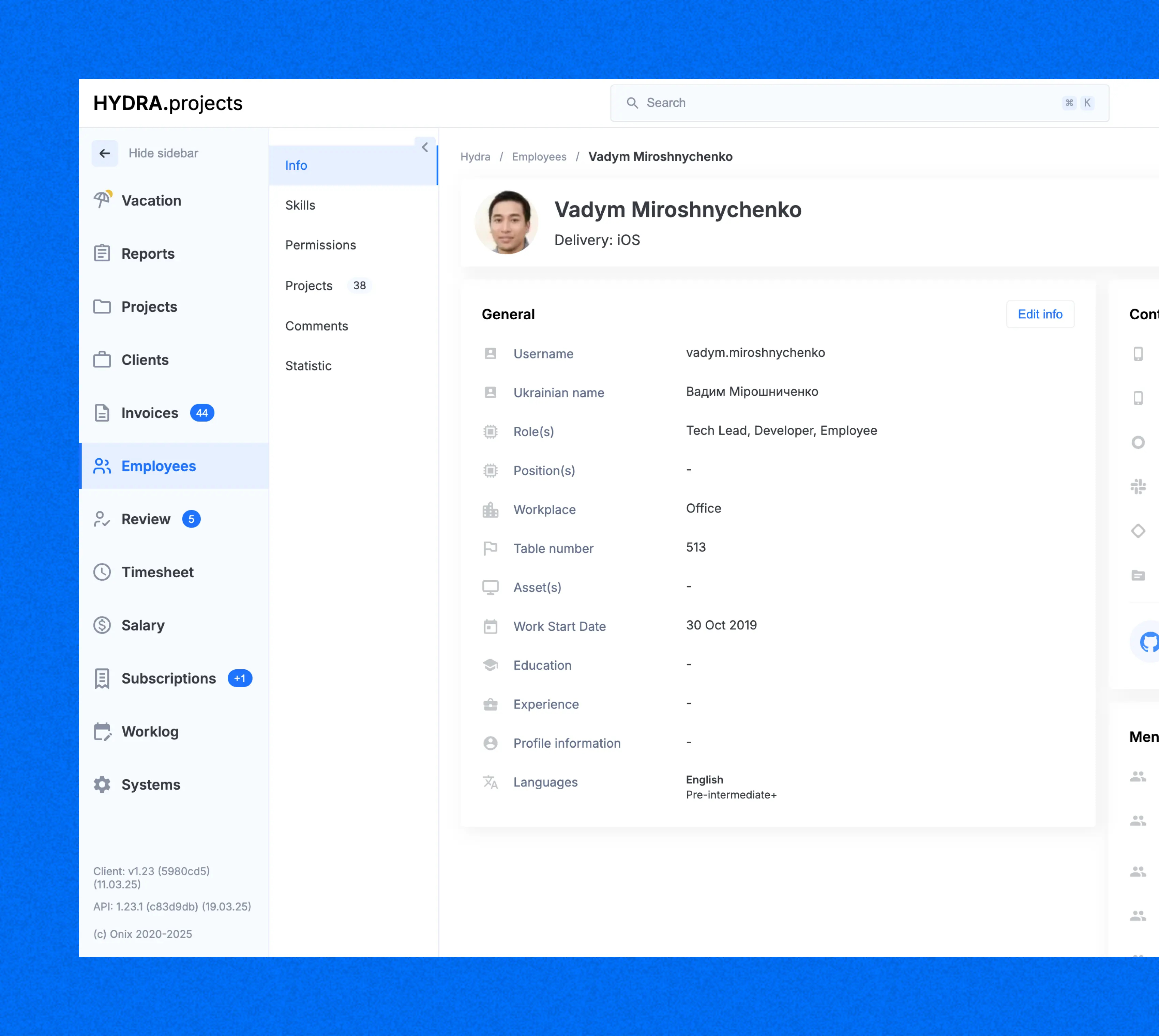Viewport: 1159px width, 1036px height.
Task: Click the HYDRA.projects logo
Action: (x=168, y=103)
